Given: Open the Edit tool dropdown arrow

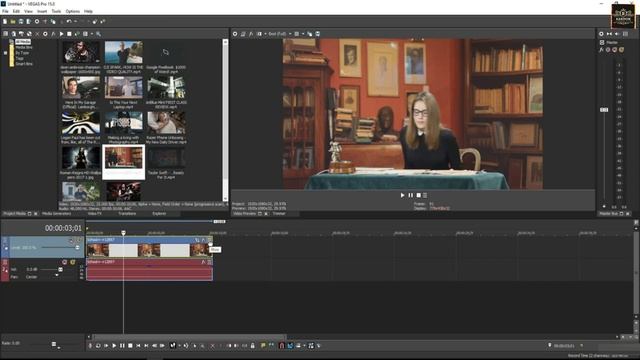Looking at the screenshot, I should pos(179,346).
